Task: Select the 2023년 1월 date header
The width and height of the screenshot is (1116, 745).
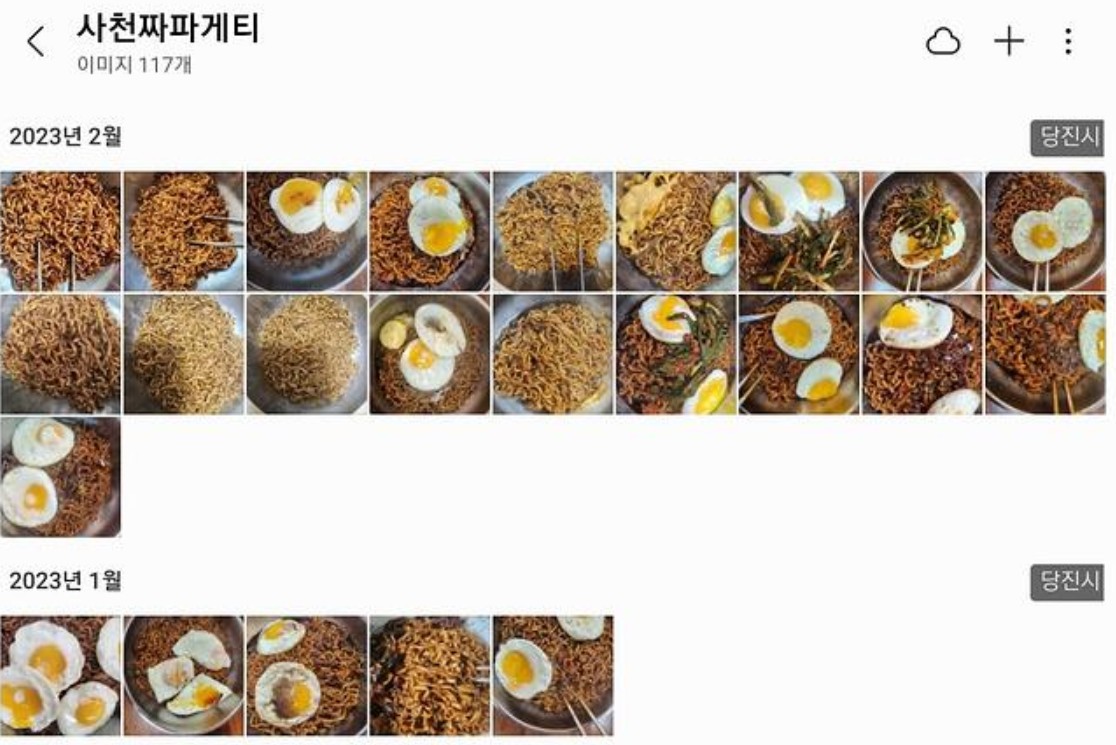Action: (65, 581)
